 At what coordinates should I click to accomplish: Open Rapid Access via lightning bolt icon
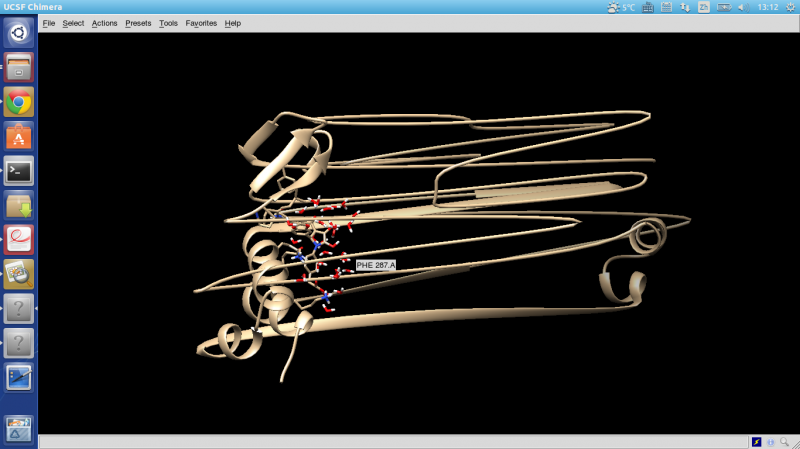(757, 442)
